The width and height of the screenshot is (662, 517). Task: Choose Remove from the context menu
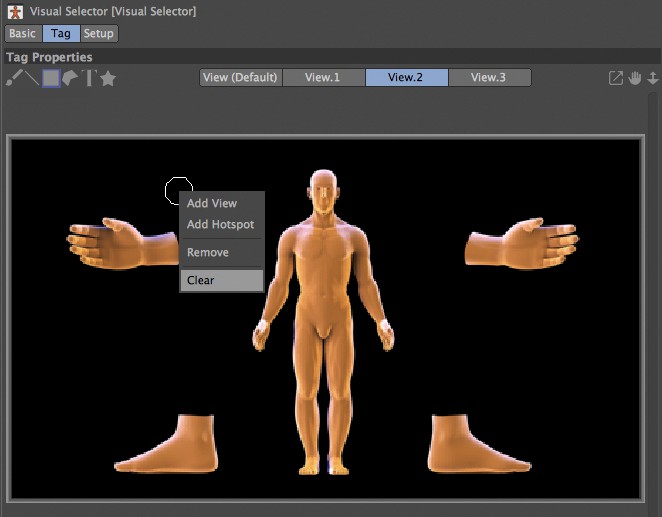(222, 252)
